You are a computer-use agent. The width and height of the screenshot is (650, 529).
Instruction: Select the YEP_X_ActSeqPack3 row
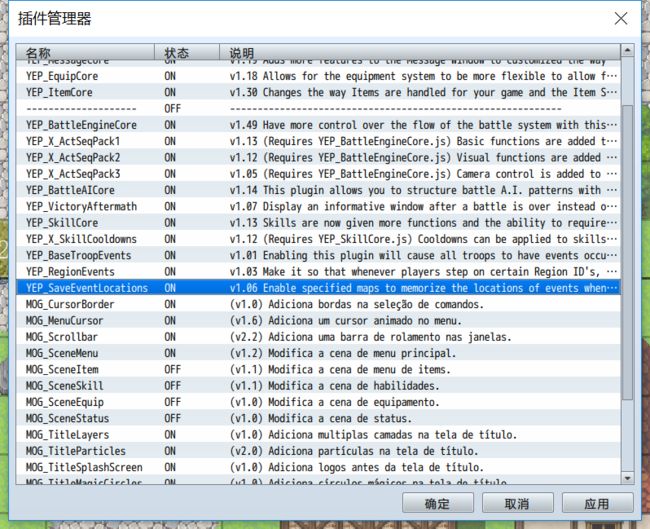click(318, 174)
